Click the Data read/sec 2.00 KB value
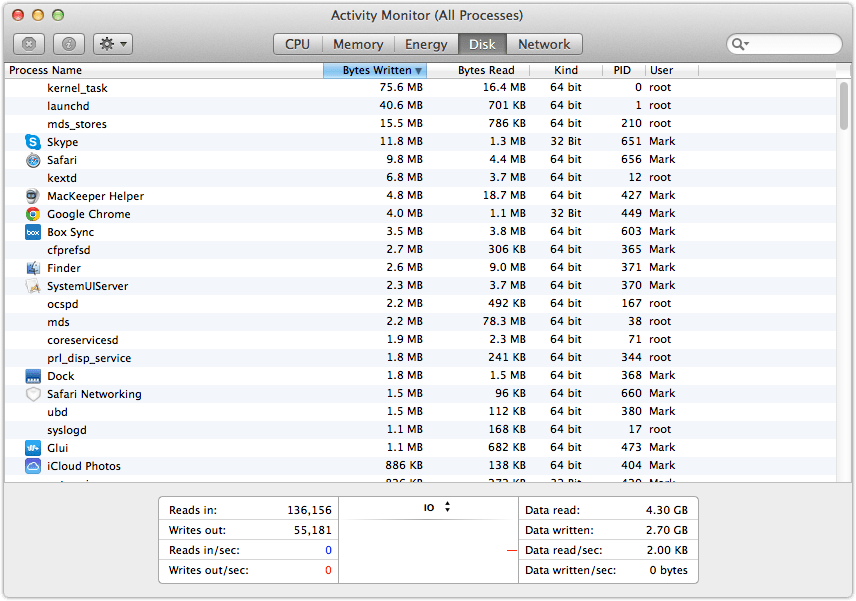Image resolution: width=856 pixels, height=601 pixels. click(x=667, y=550)
